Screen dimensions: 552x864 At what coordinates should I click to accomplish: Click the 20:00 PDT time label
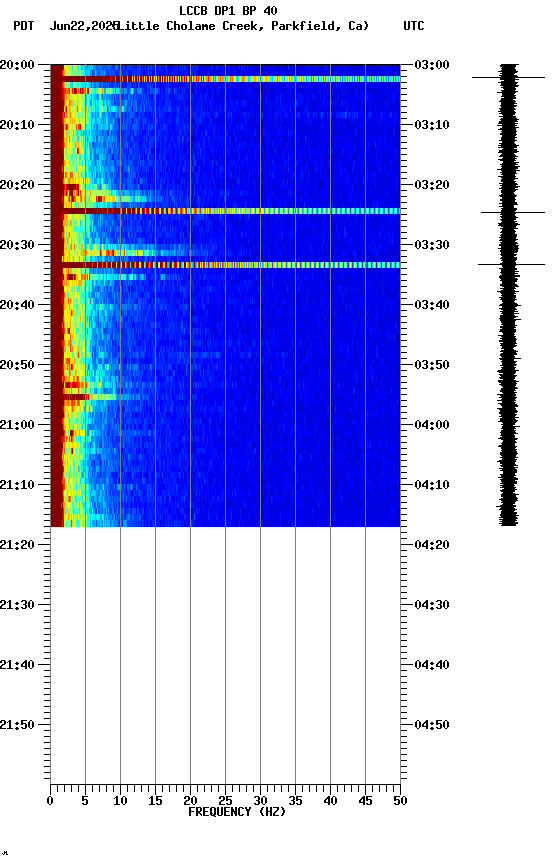click(17, 65)
